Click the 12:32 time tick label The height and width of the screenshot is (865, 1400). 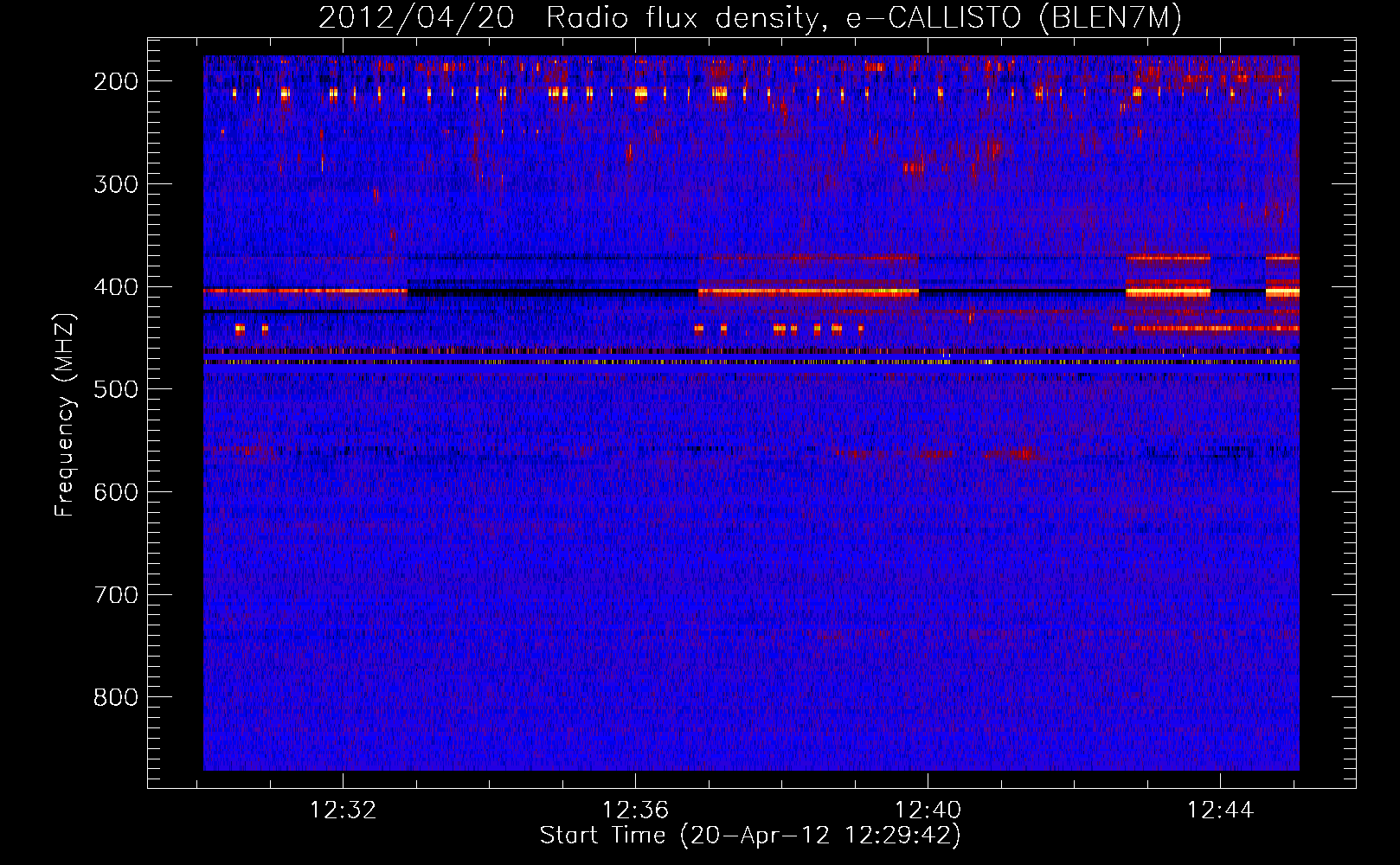(x=344, y=811)
